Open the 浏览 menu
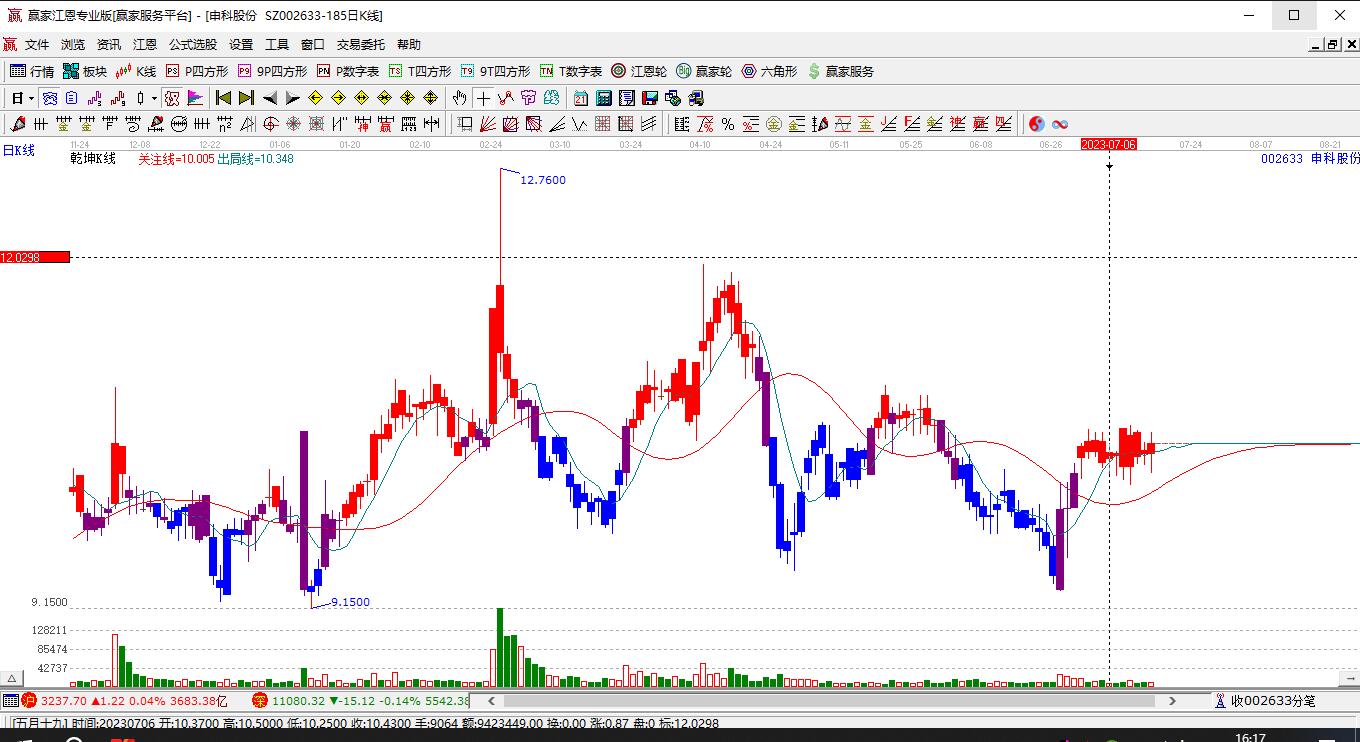 [x=73, y=44]
